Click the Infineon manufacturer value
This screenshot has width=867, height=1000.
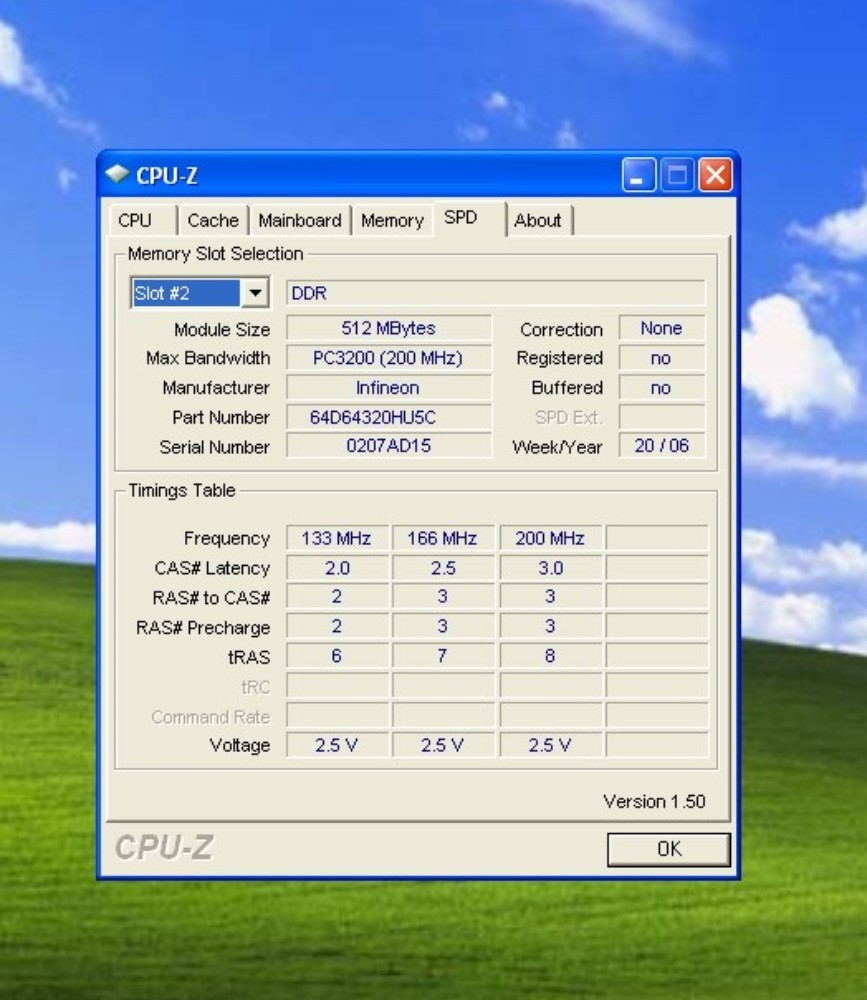(x=389, y=388)
